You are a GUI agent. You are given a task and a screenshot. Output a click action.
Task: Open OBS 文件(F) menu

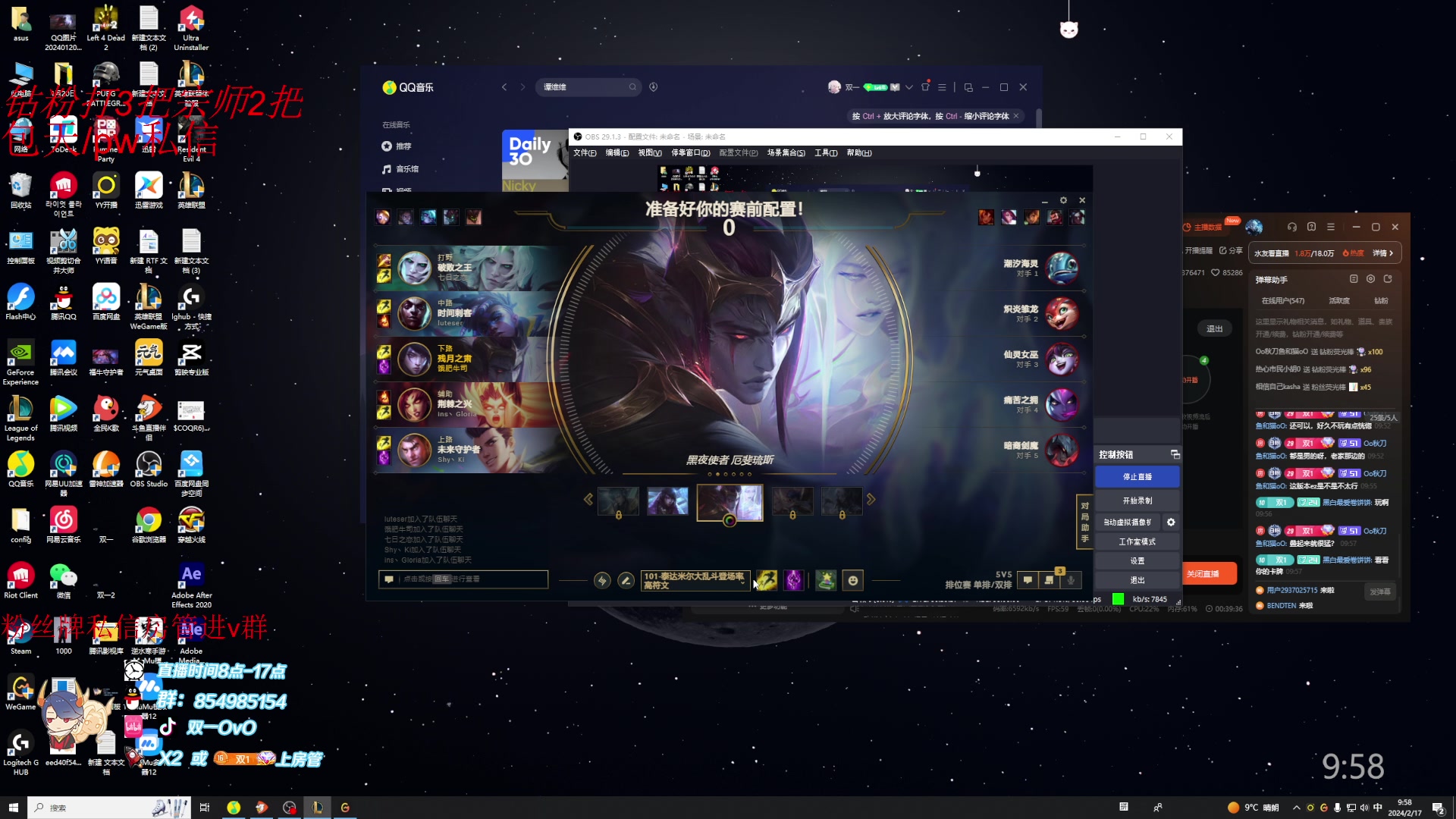585,153
